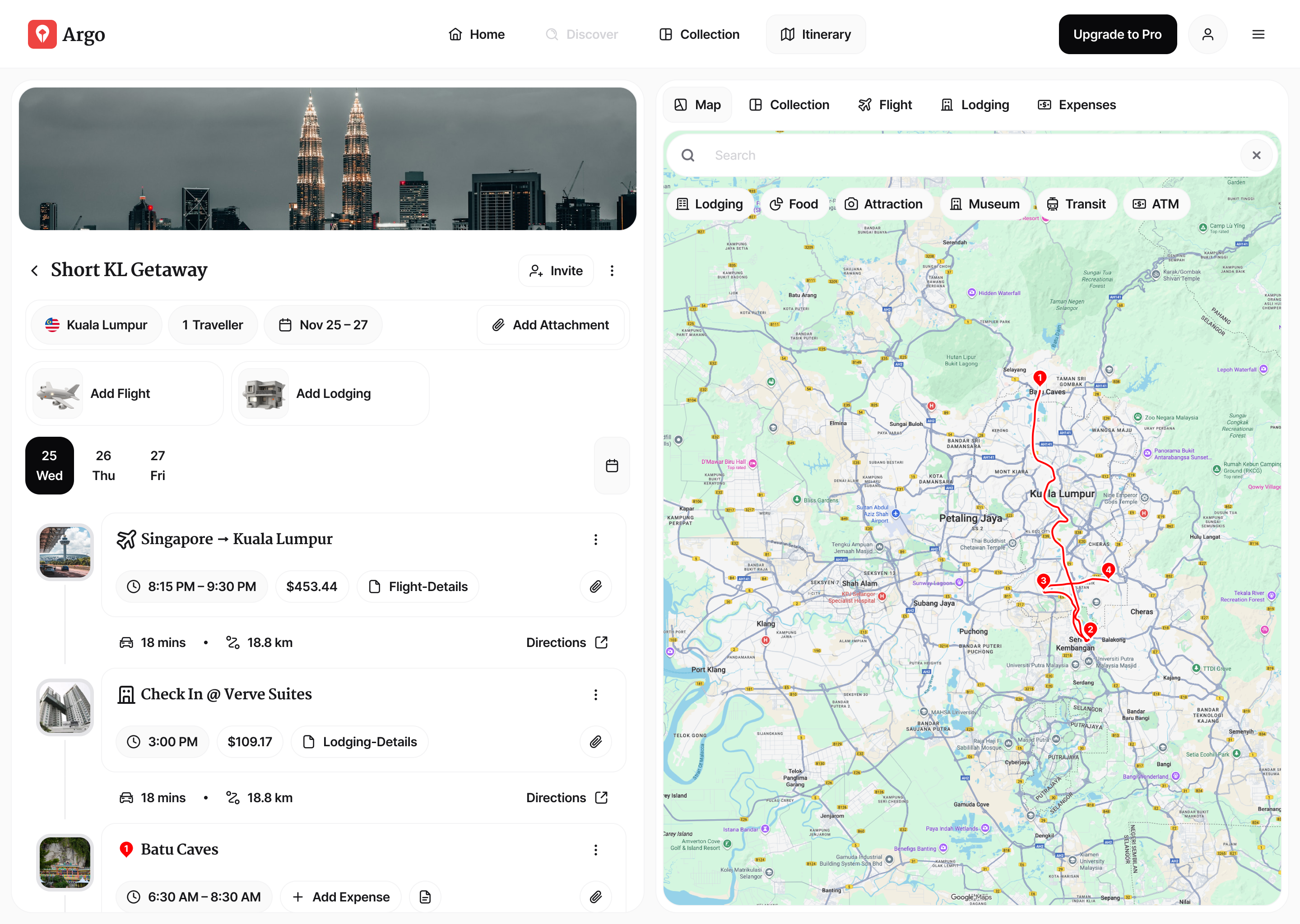Open Directions for the hotel drive
Viewport: 1300px width, 924px height.
(x=567, y=797)
